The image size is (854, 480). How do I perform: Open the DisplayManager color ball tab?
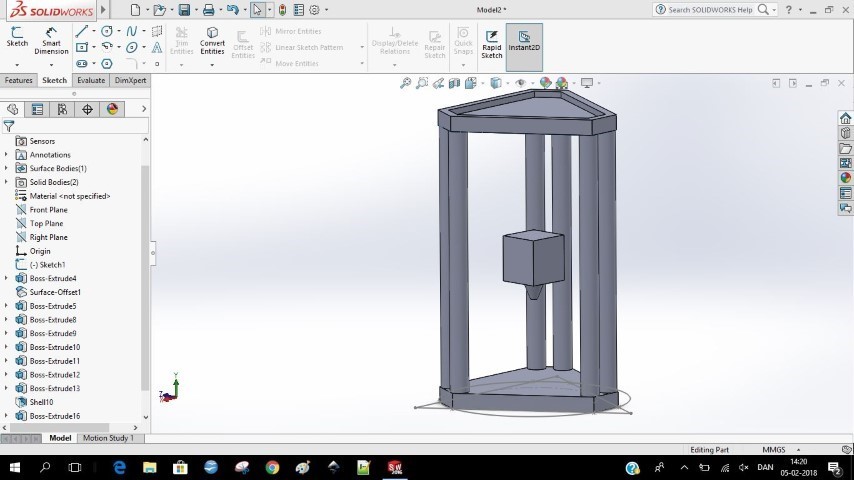point(112,109)
